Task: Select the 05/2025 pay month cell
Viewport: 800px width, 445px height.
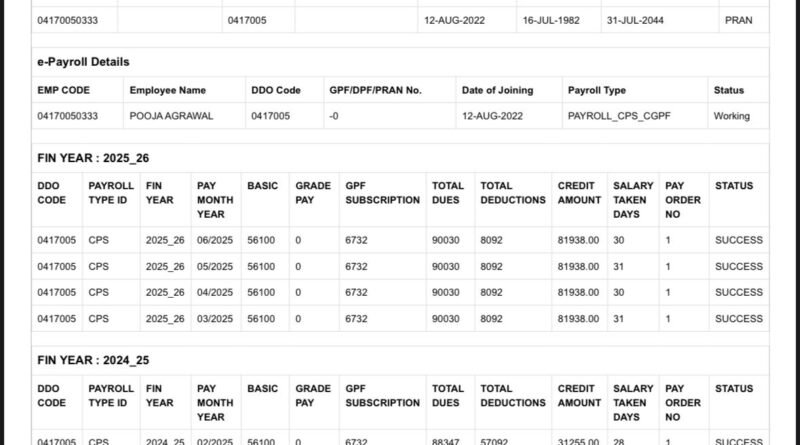Action: point(215,266)
